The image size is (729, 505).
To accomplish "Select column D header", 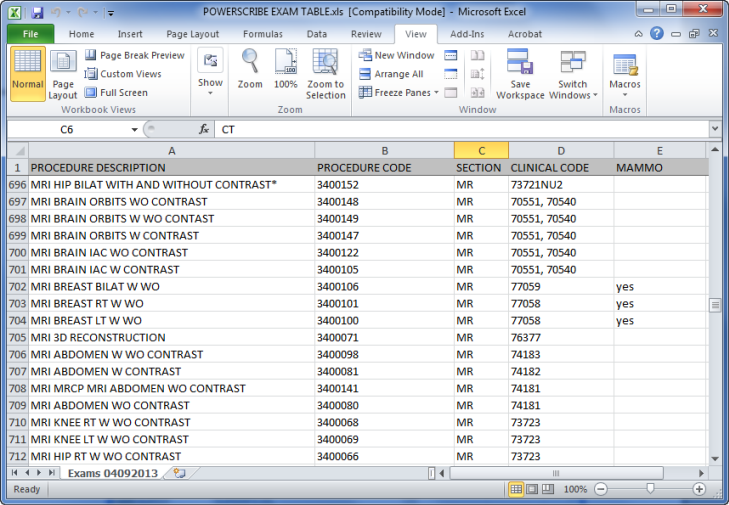I will [561, 151].
